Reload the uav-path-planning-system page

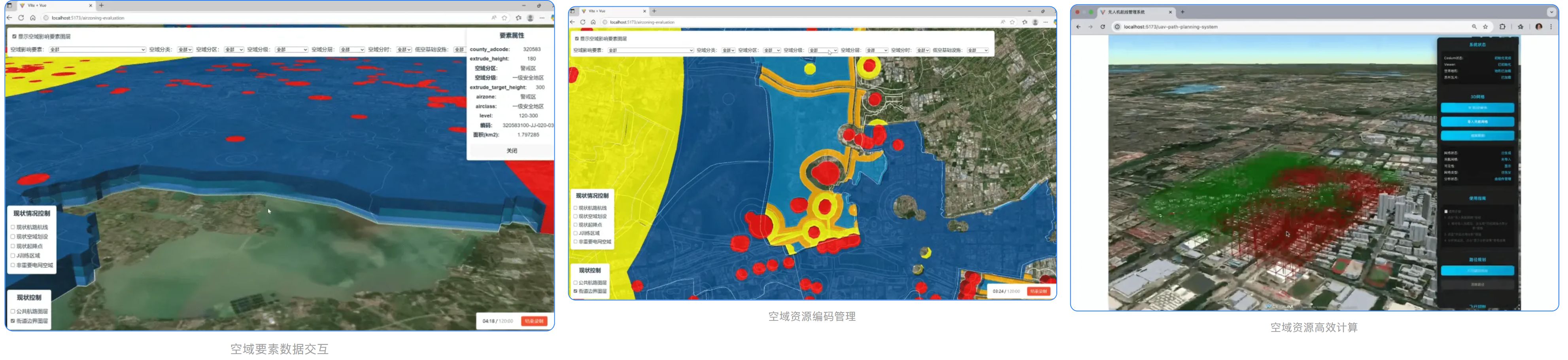(x=1102, y=27)
